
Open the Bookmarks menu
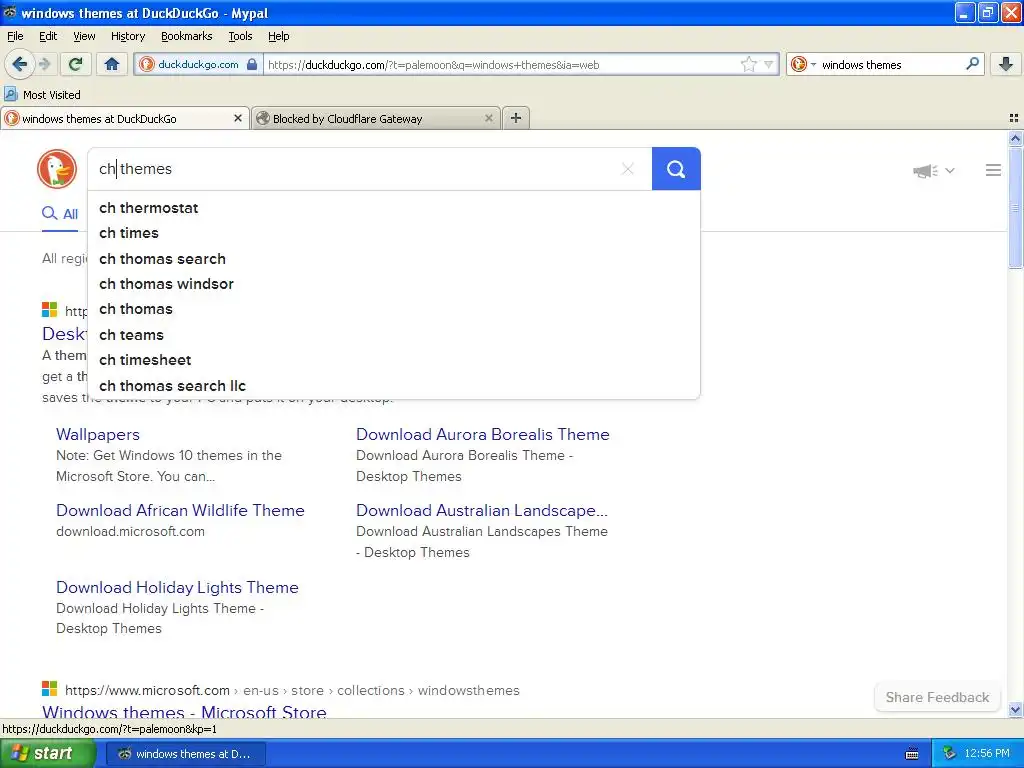[187, 36]
